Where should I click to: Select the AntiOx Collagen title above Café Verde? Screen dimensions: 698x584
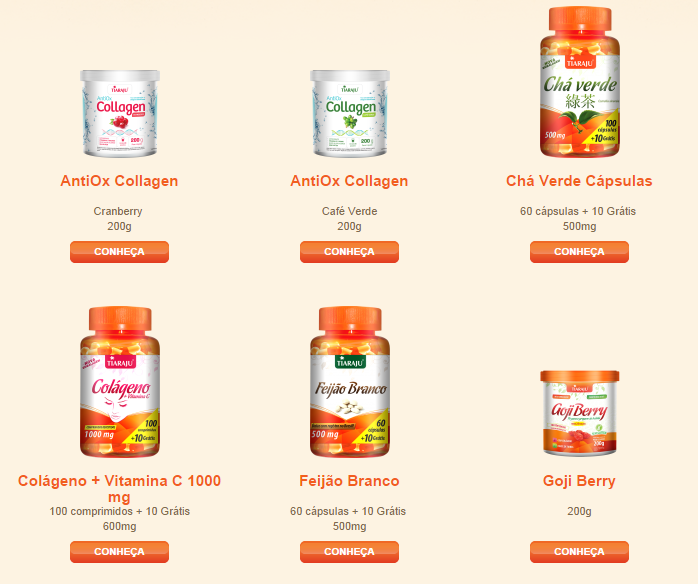[349, 181]
